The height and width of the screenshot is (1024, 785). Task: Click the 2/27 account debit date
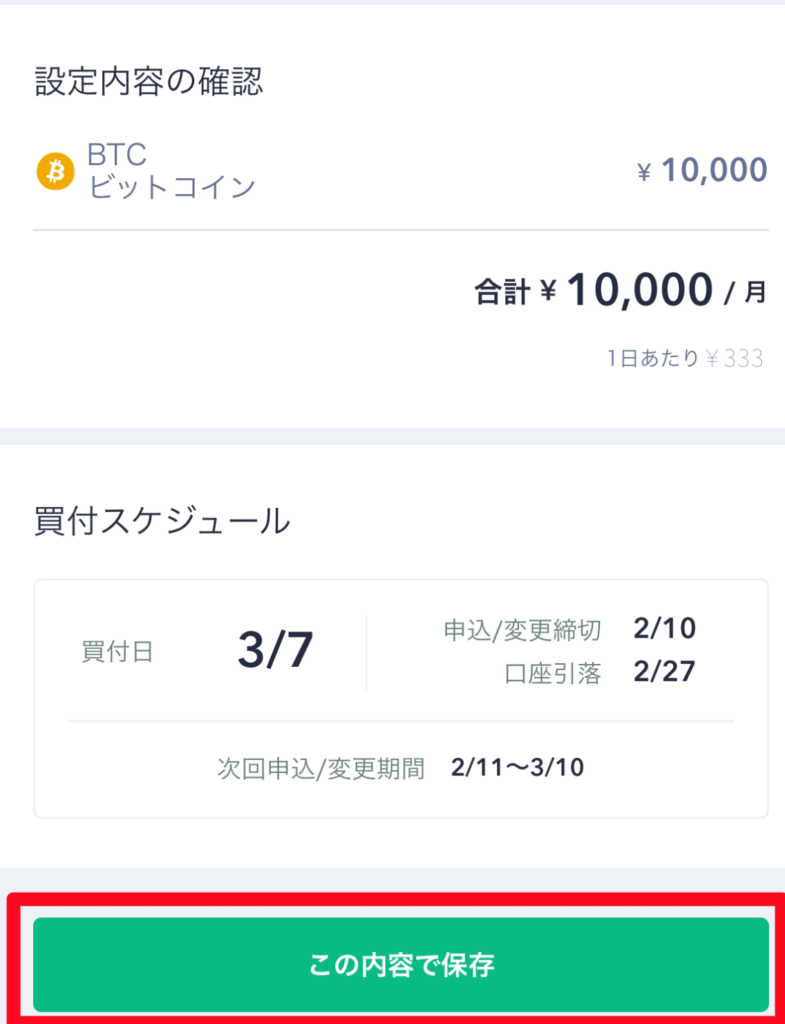[x=664, y=673]
